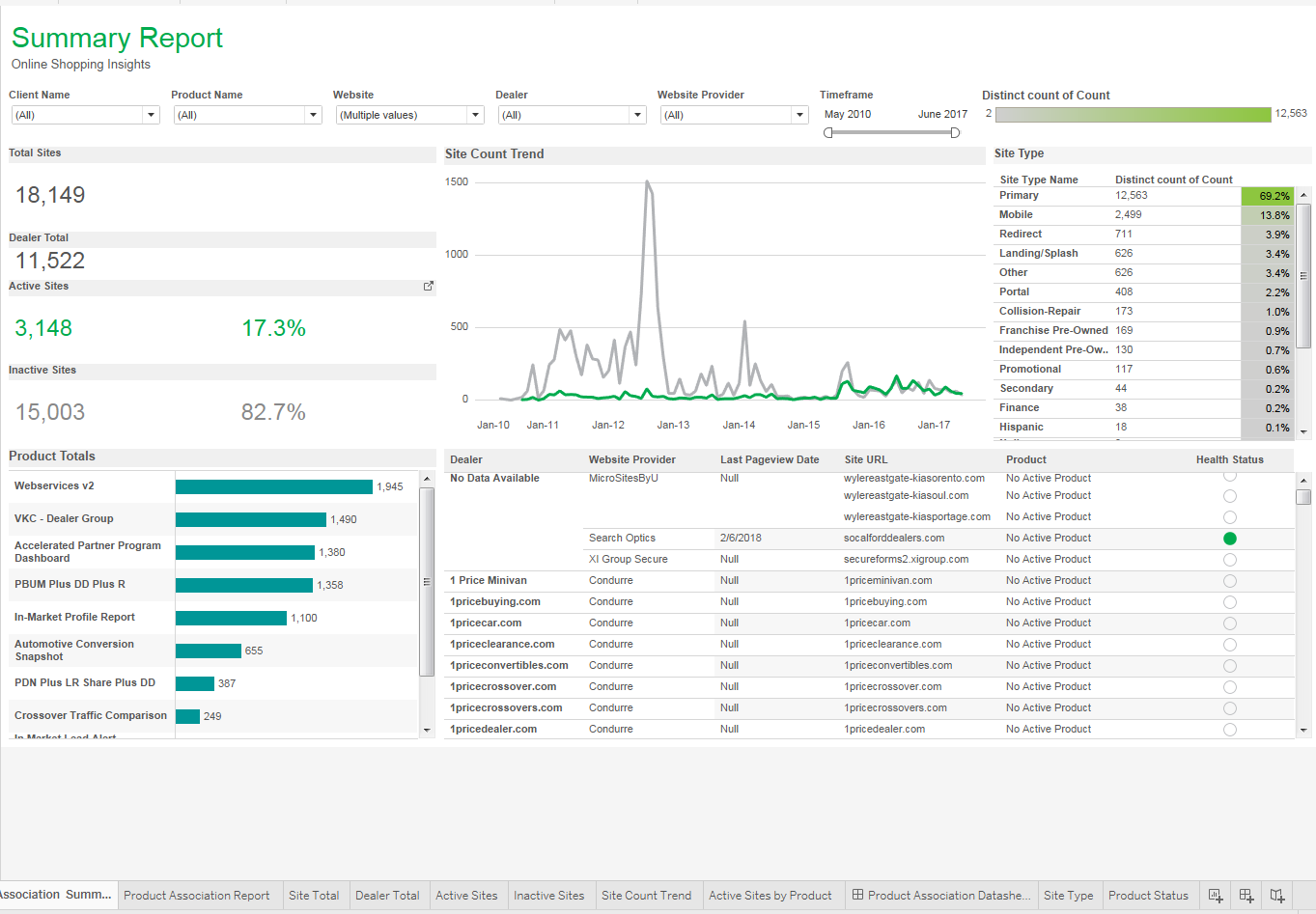Viewport: 1316px width, 914px height.
Task: Click the dealer table scrollbar up arrow
Action: point(1303,480)
